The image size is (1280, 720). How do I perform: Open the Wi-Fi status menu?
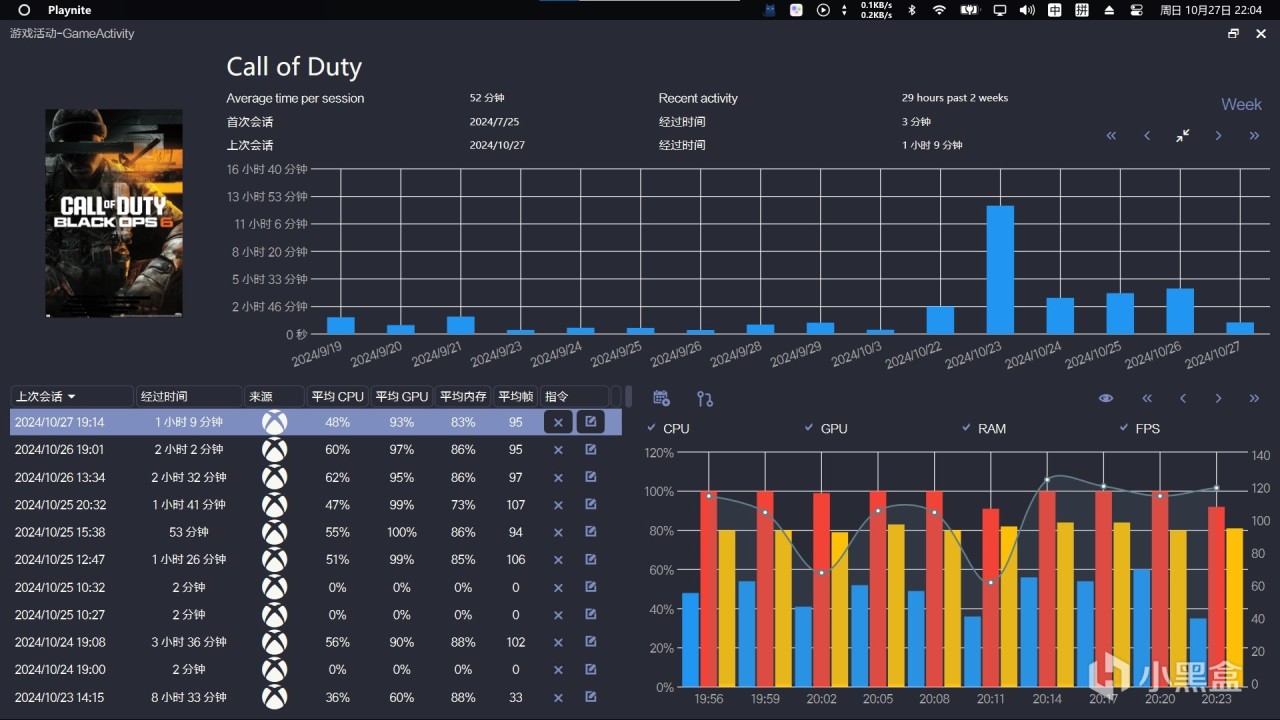[x=939, y=10]
